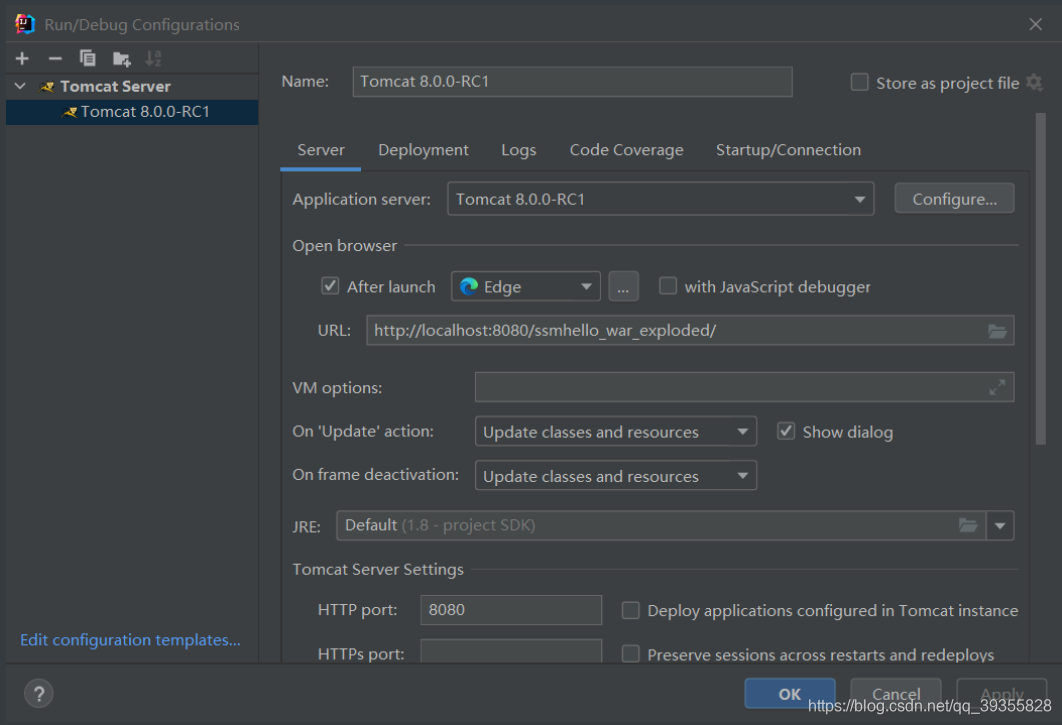Add a new configuration with plus icon
Image resolution: width=1062 pixels, height=725 pixels.
click(x=22, y=59)
